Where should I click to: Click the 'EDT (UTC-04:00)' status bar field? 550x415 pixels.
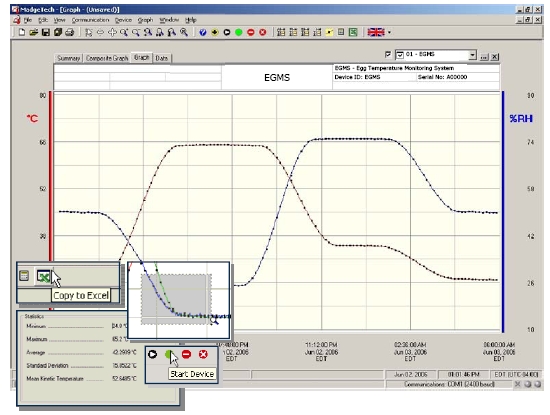[x=516, y=375]
